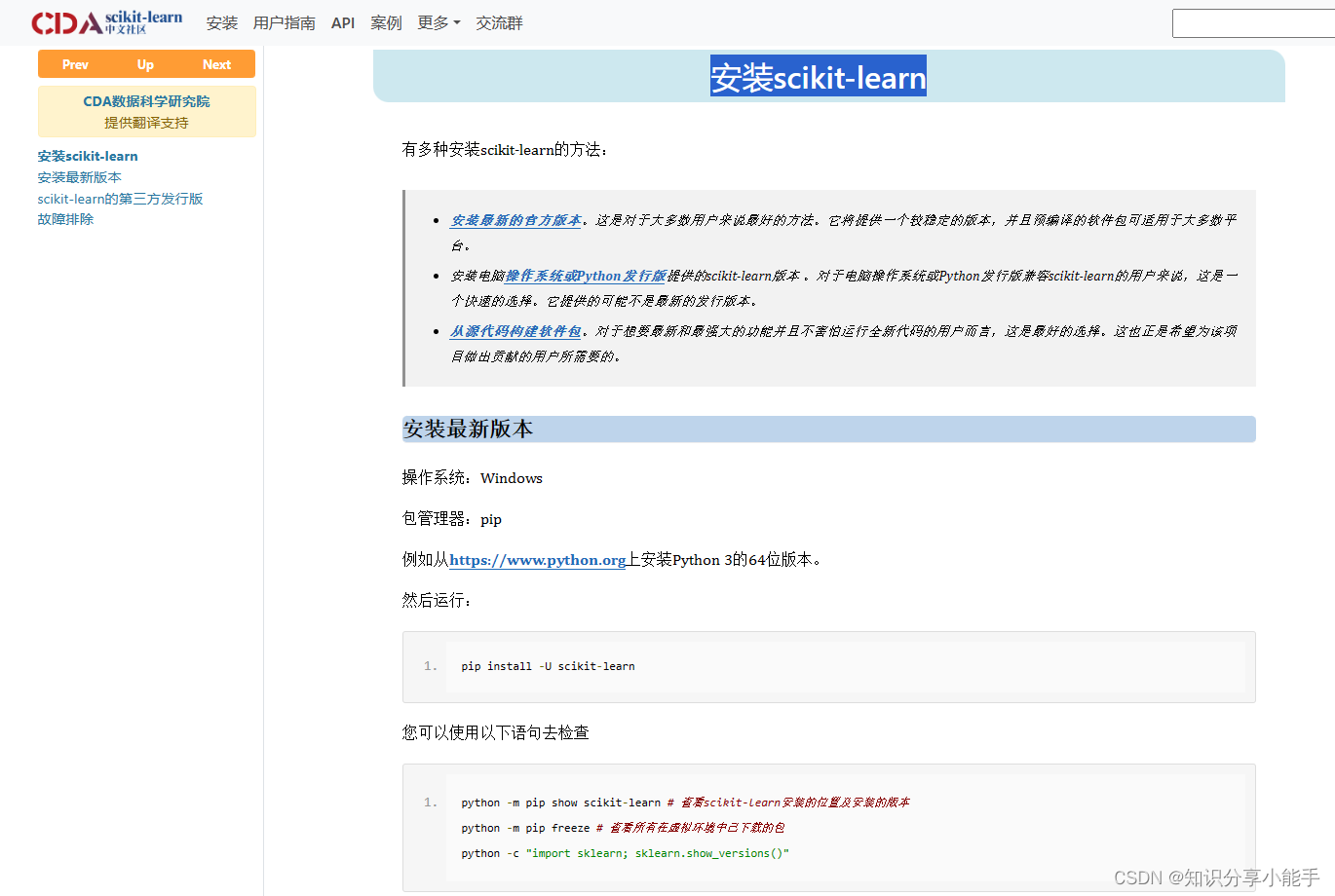This screenshot has width=1335, height=896.
Task: Click the 您可以使用以下语句去检查 text
Action: point(496,732)
